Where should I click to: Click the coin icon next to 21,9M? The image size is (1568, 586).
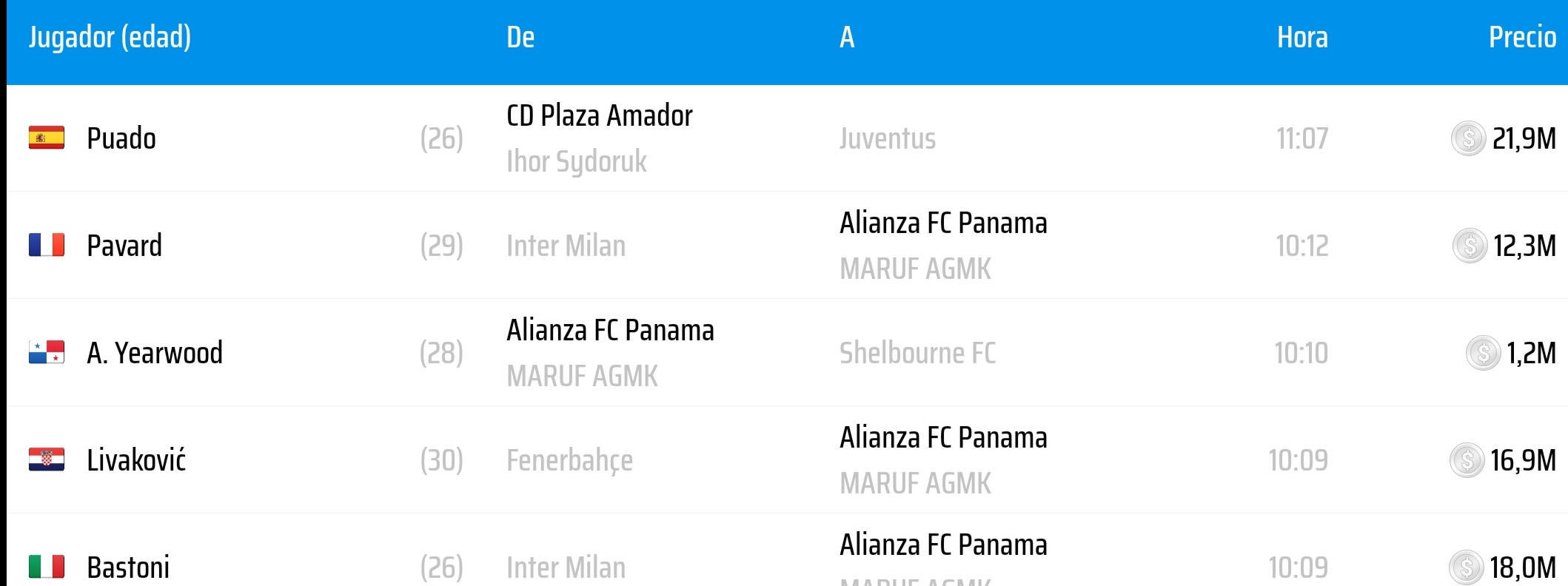[1468, 138]
